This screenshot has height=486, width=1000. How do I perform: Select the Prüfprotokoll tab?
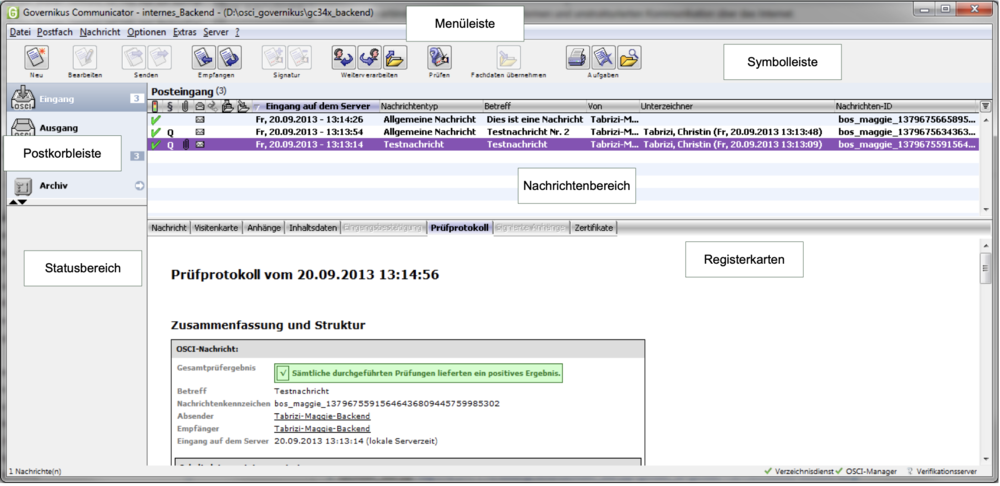tap(459, 228)
